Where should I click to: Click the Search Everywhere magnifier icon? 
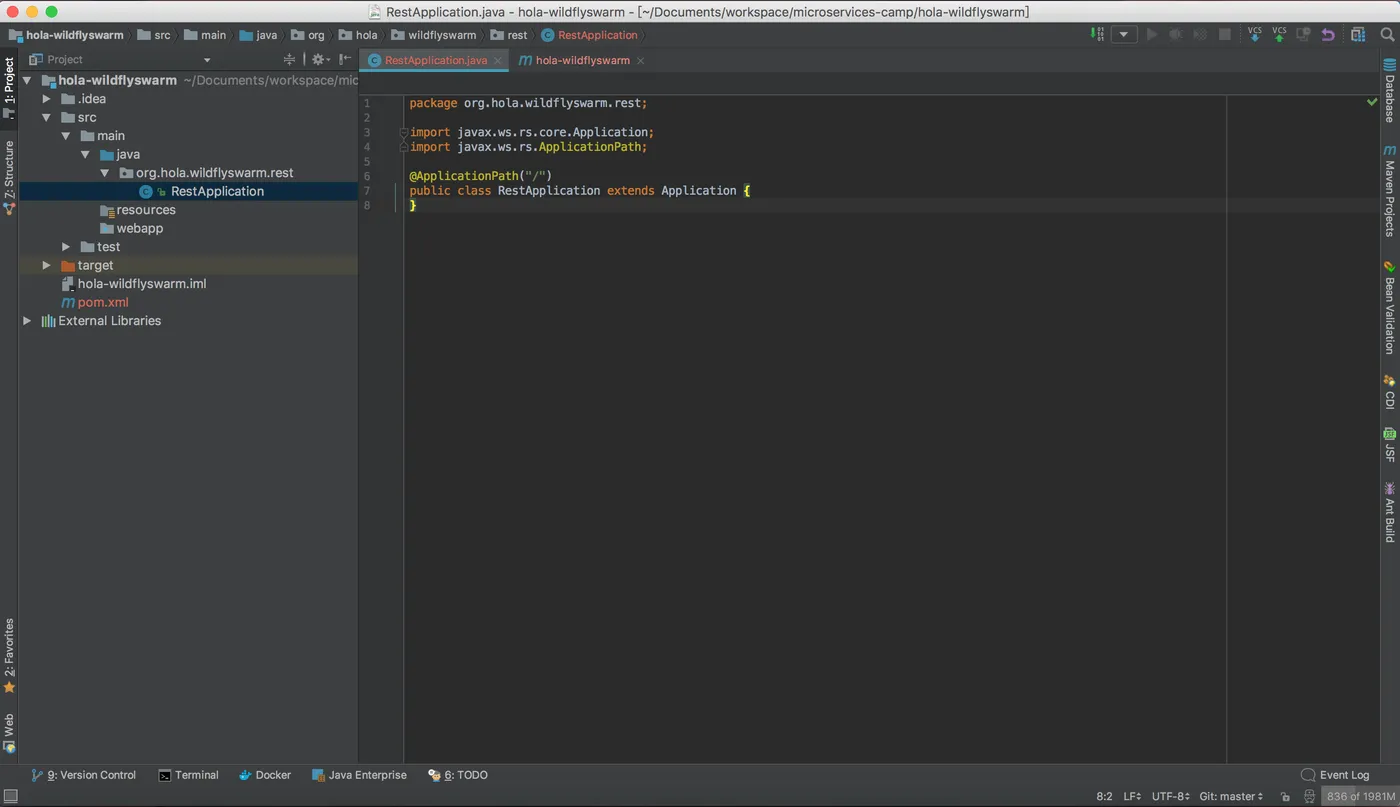pos(1387,35)
